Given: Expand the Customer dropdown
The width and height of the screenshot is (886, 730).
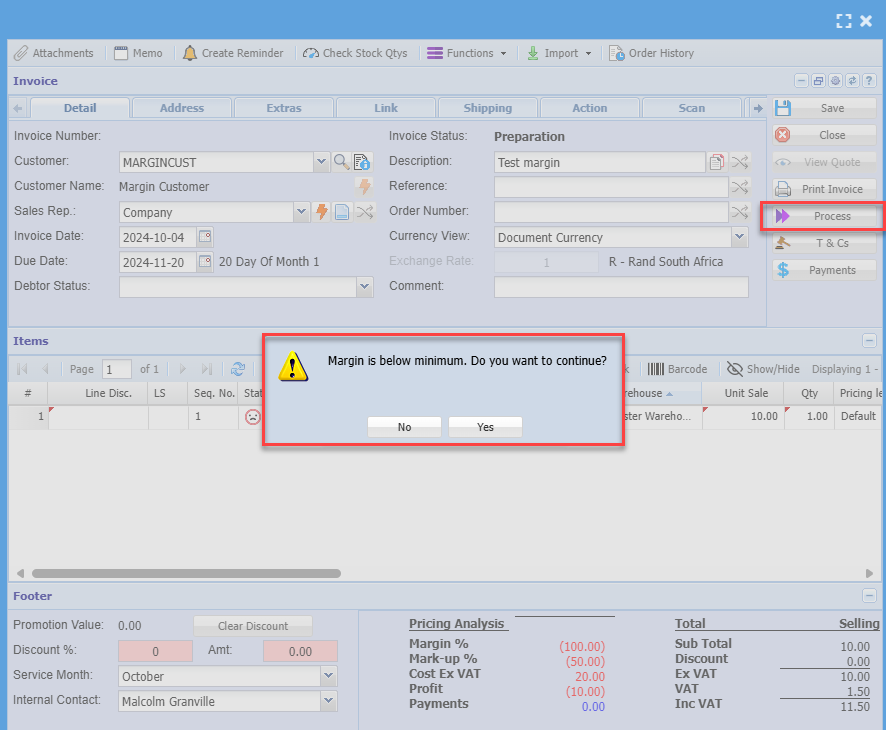Looking at the screenshot, I should 321,161.
